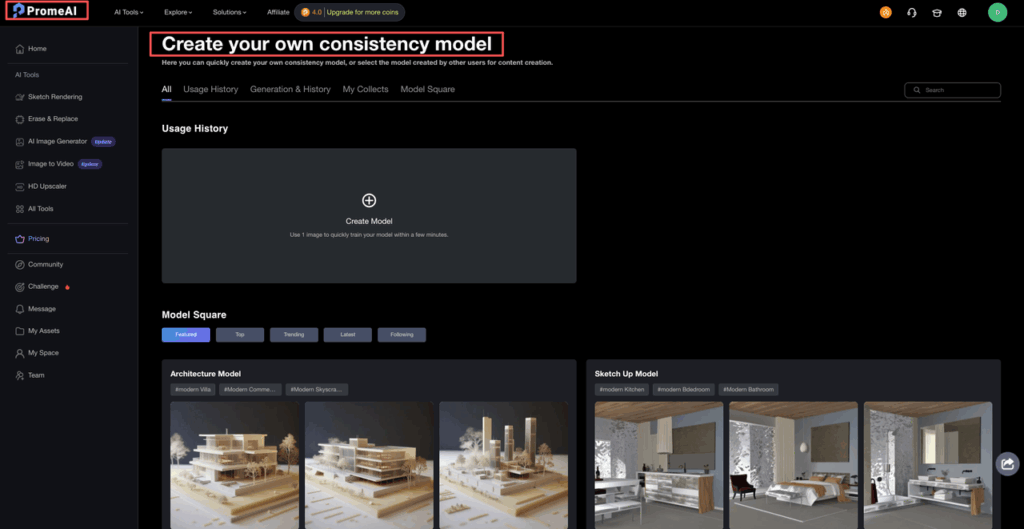Open the bedroom render thumbnail
Viewport: 1024px width, 529px height.
(x=793, y=465)
